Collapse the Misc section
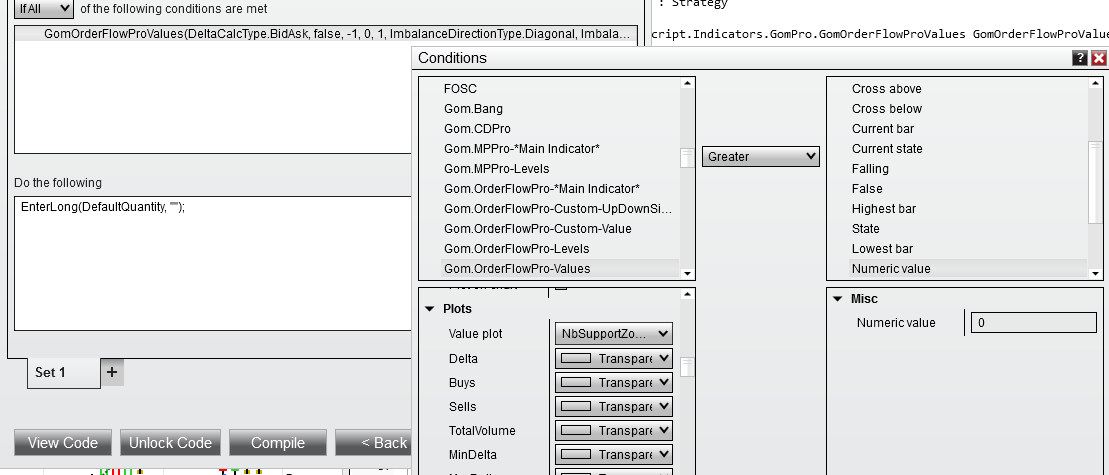 (x=837, y=299)
